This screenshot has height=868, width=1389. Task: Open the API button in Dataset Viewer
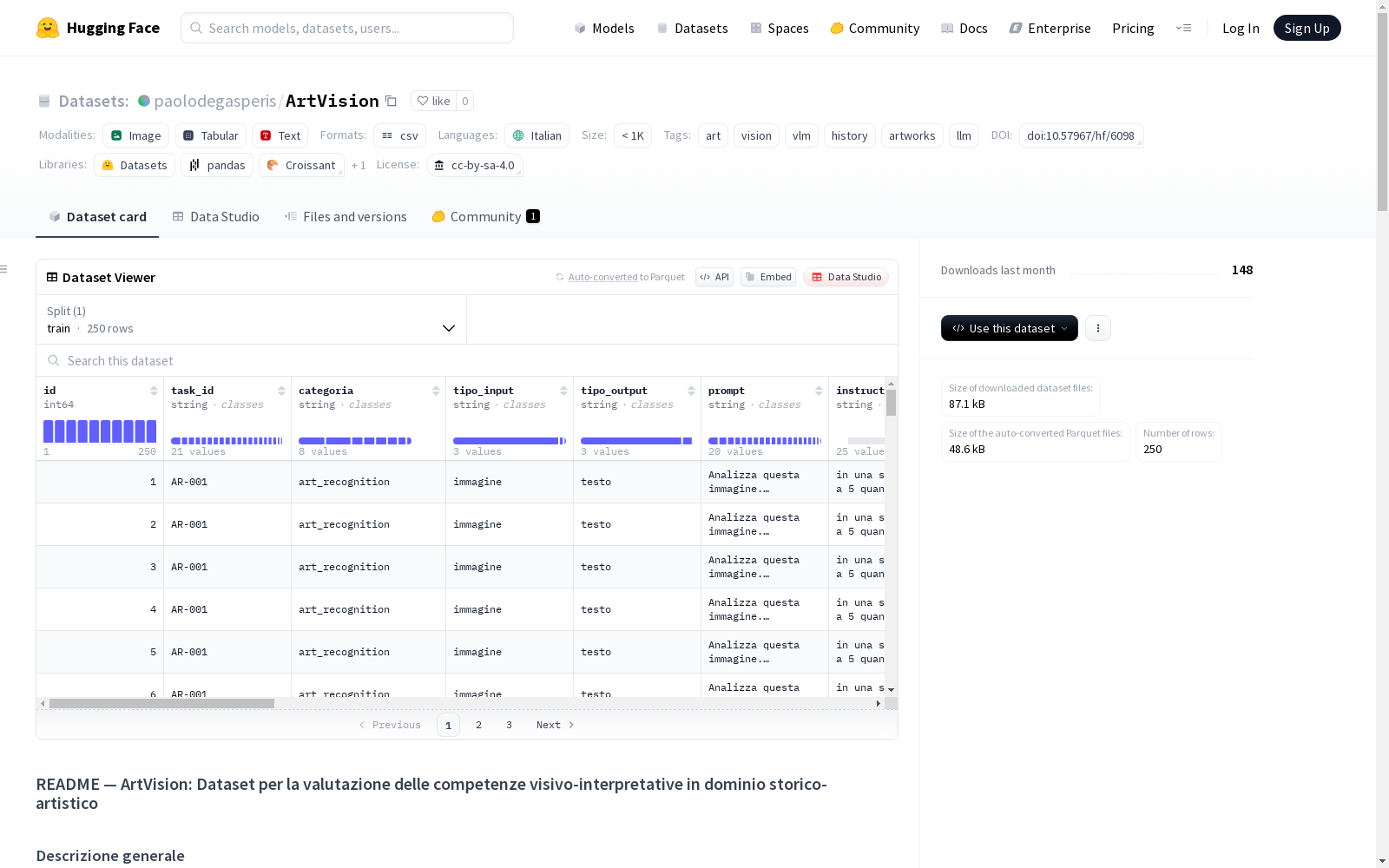(714, 277)
